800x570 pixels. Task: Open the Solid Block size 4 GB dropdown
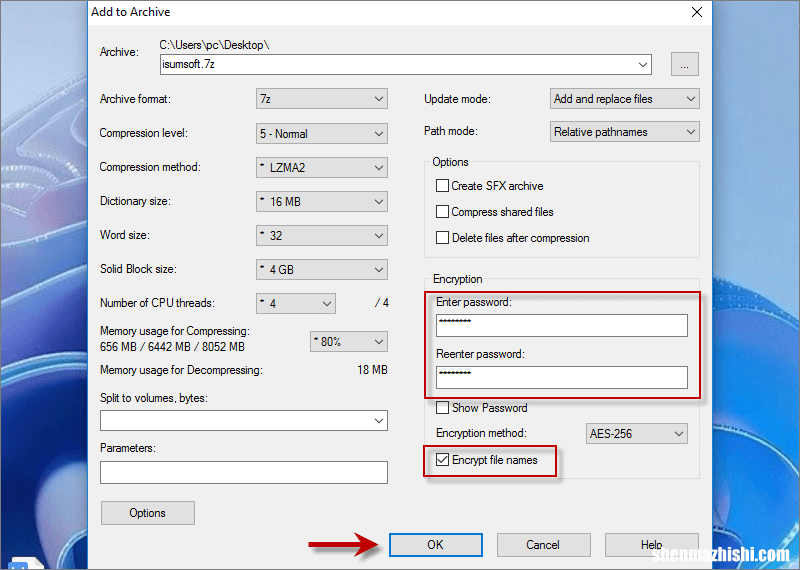coord(321,269)
